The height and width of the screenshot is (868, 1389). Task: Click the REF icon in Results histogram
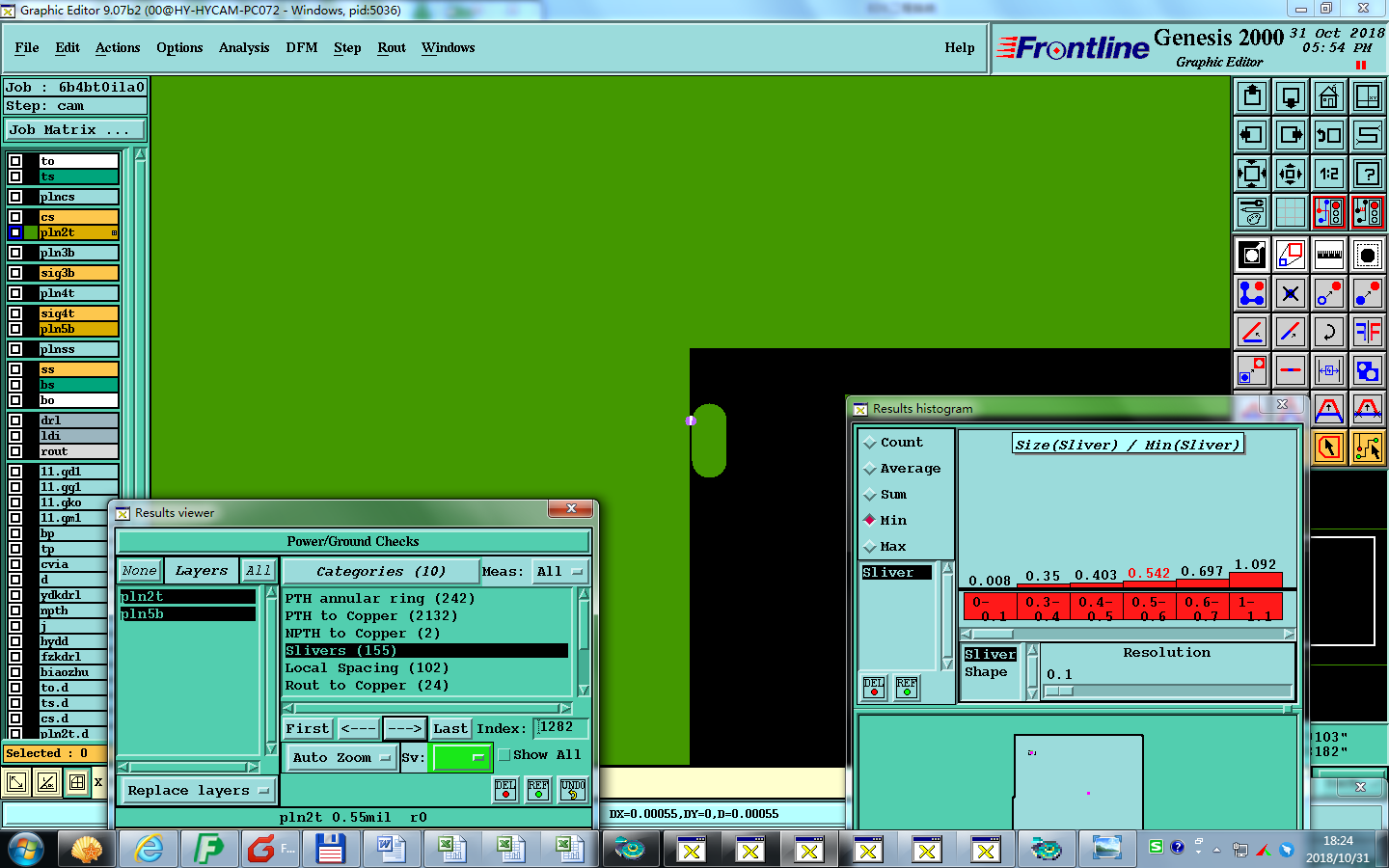[x=907, y=688]
